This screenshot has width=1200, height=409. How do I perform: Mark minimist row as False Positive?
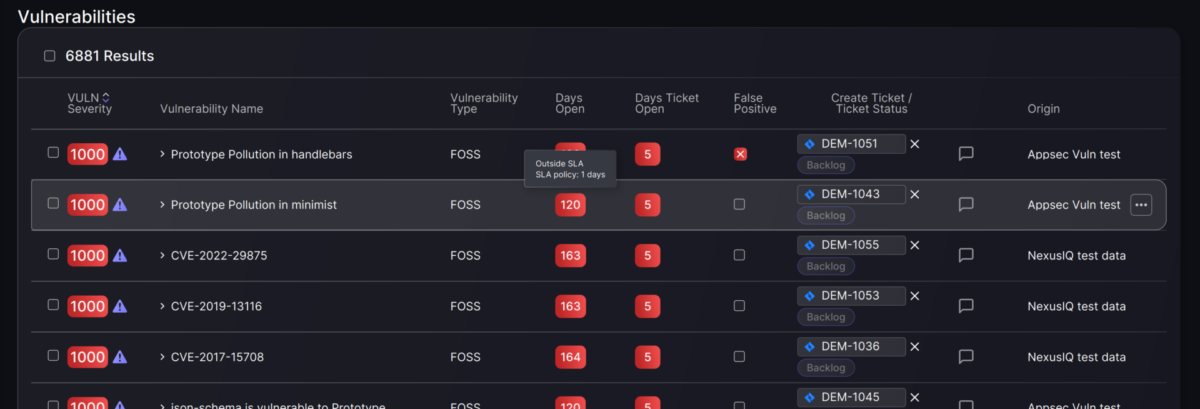[739, 204]
